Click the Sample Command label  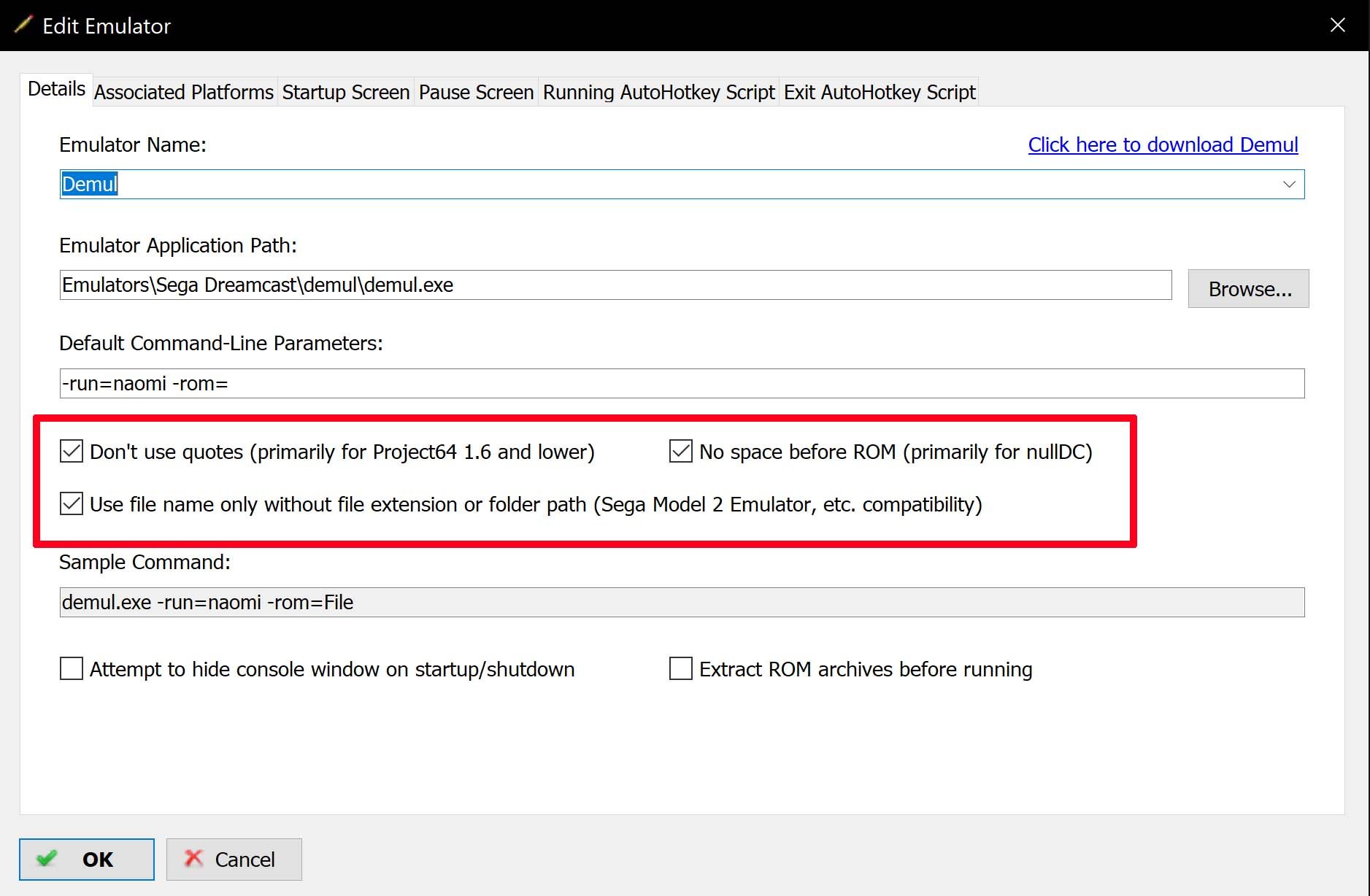click(145, 562)
